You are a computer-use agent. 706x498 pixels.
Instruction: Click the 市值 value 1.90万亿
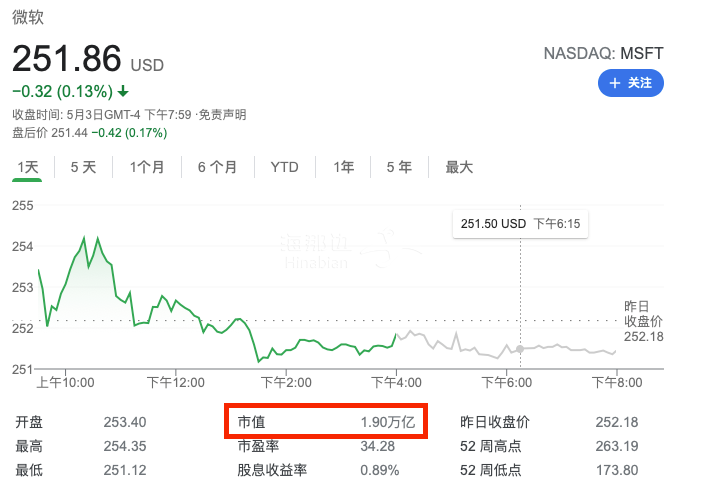(388, 422)
